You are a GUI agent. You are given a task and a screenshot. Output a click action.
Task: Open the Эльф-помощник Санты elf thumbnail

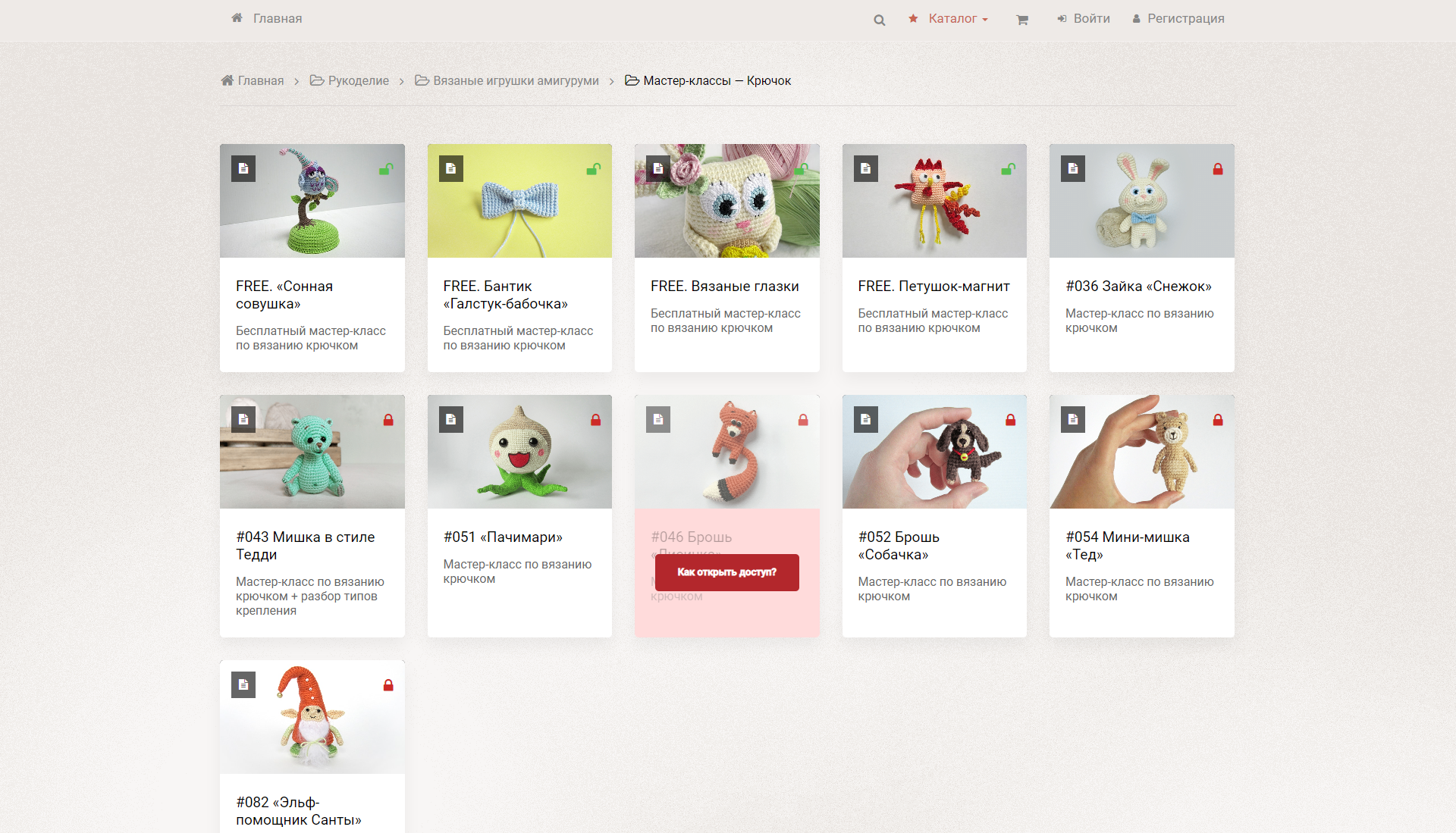tap(312, 717)
